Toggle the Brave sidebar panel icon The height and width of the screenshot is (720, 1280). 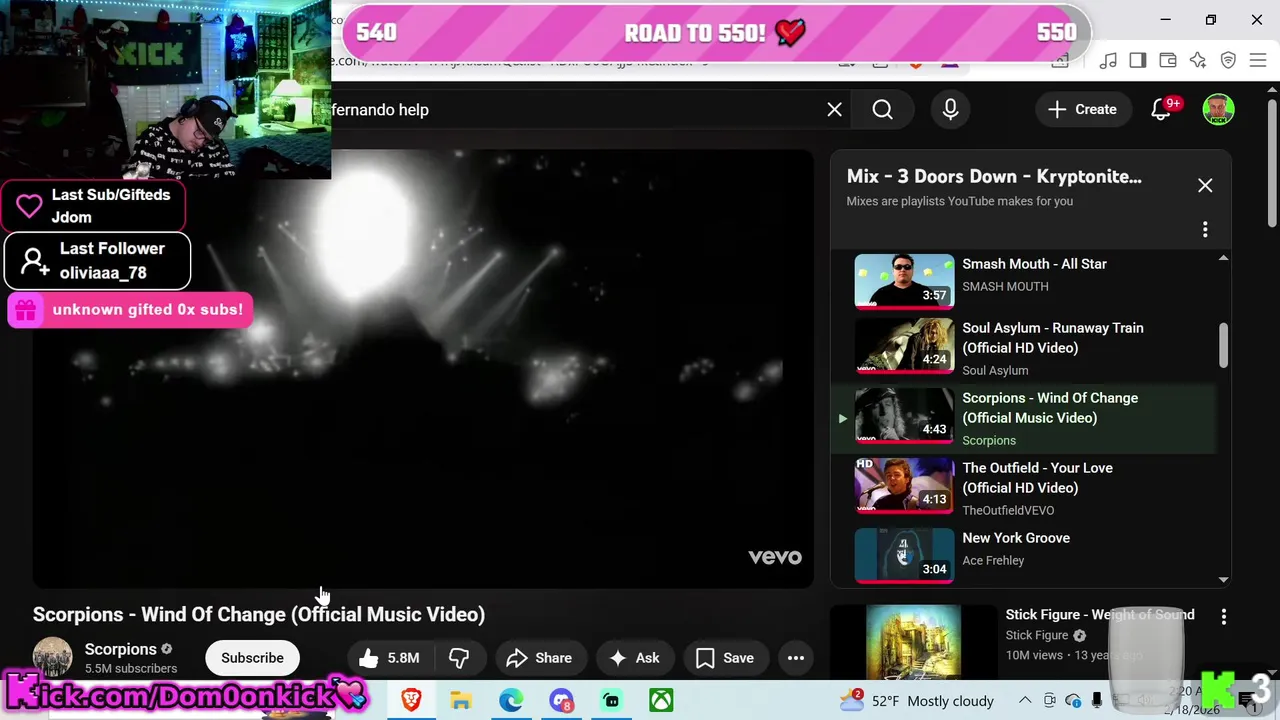tap(1138, 61)
